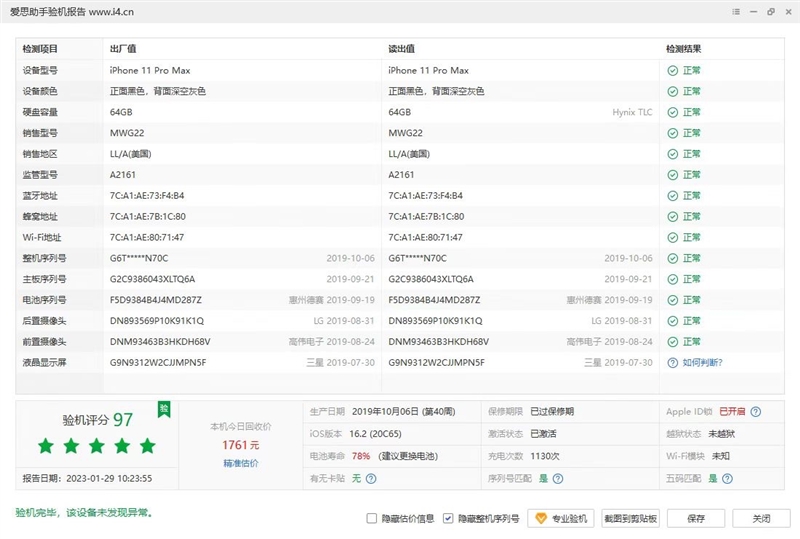The width and height of the screenshot is (800, 539).
Task: Click the help icon beside 有无卡贴
Action: coord(371,479)
